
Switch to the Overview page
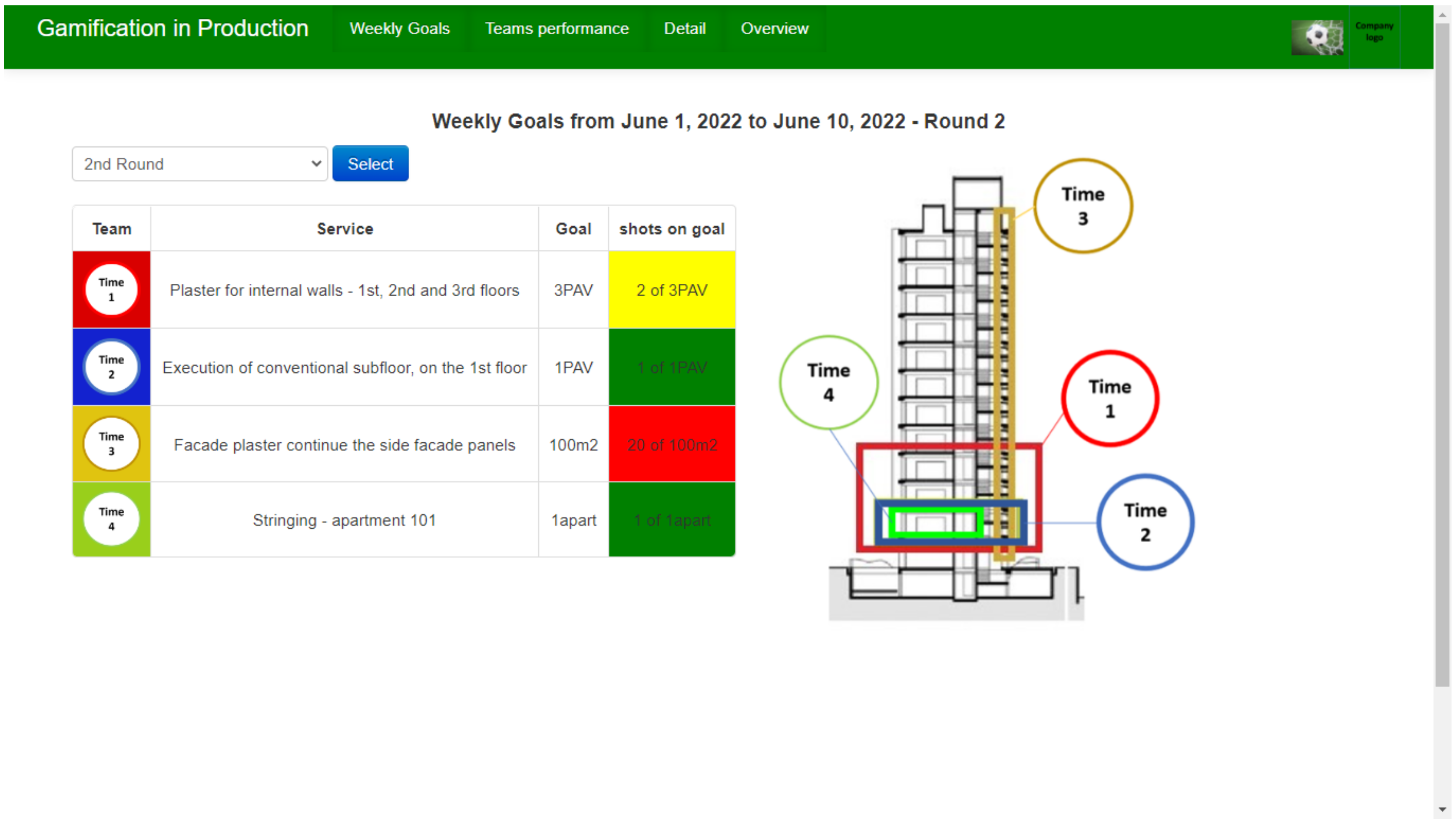[x=774, y=29]
